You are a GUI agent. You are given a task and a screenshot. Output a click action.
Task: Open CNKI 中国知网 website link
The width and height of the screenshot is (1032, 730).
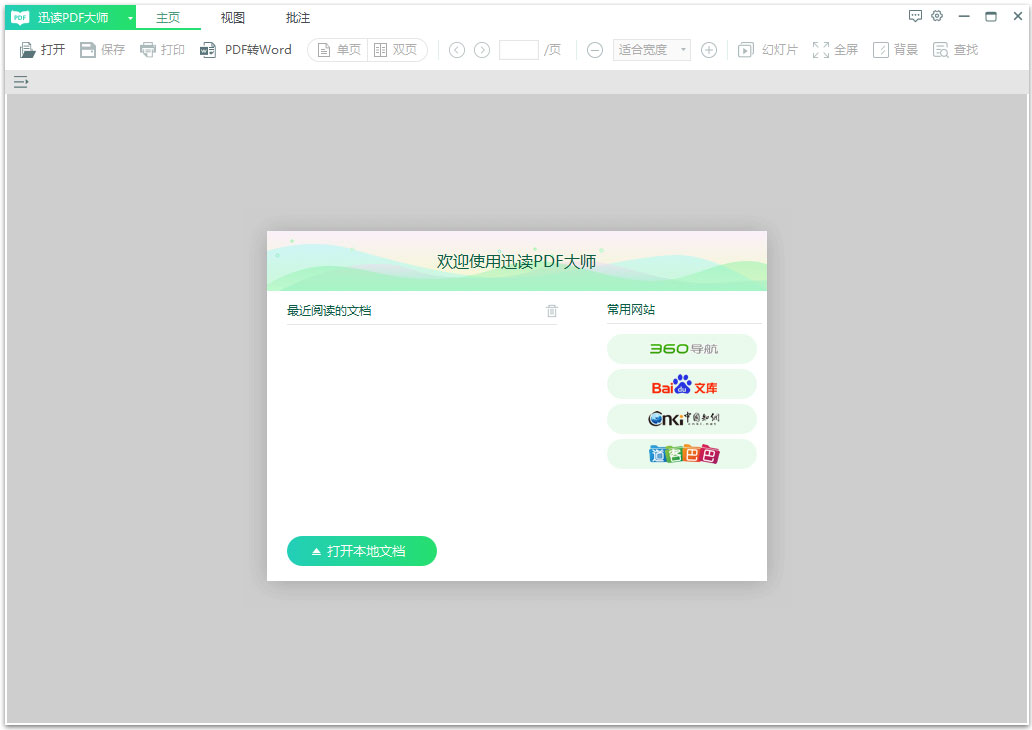coord(682,419)
